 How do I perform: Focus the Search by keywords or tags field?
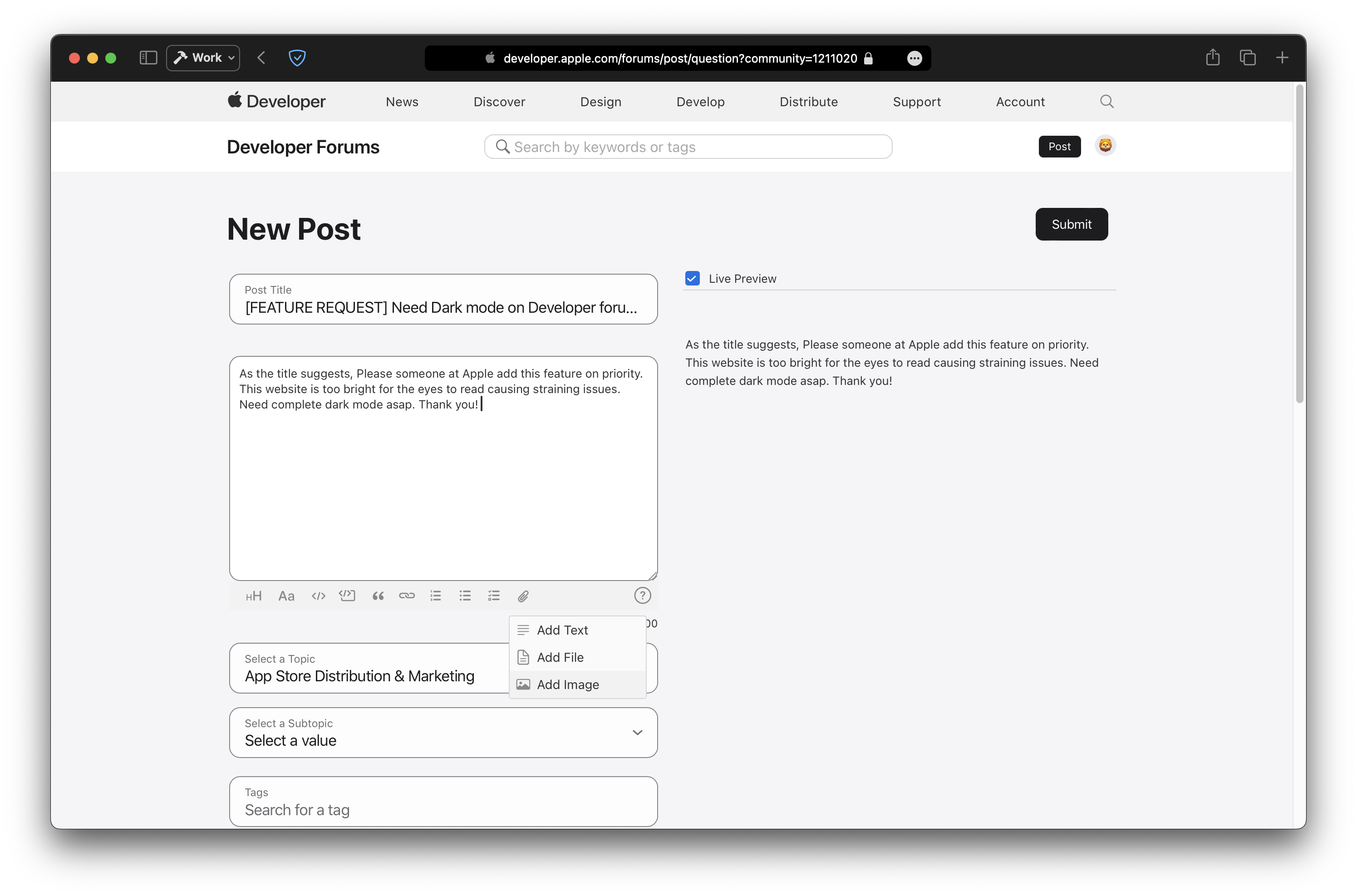pyautogui.click(x=688, y=147)
